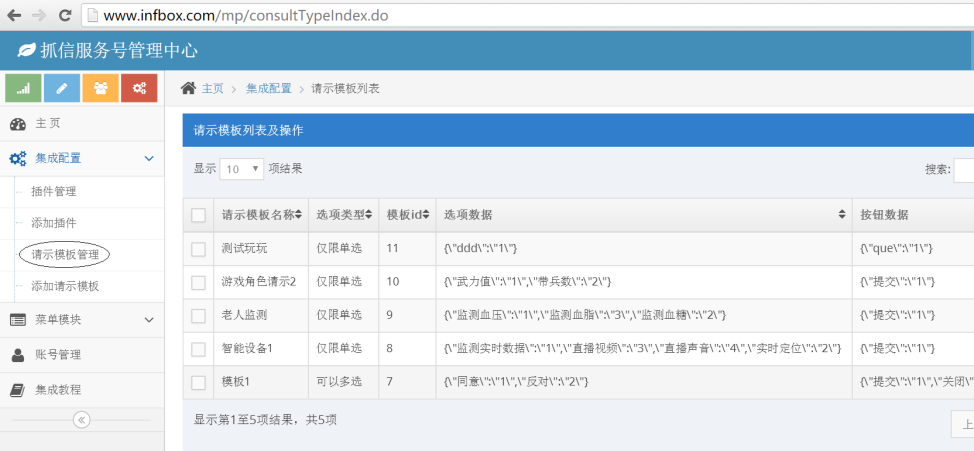Click the home icon in breadcrumb
The image size is (974, 451).
point(188,88)
